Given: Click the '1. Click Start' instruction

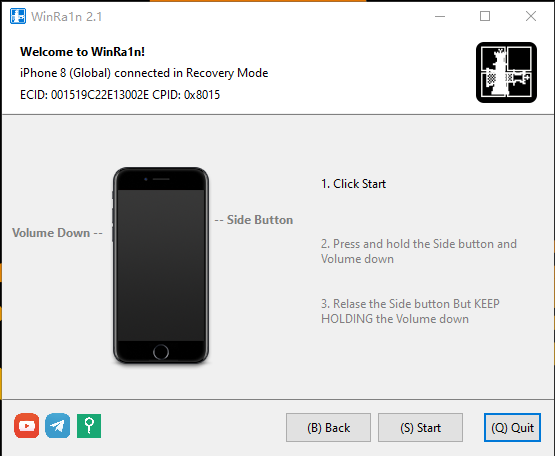Looking at the screenshot, I should click(353, 184).
